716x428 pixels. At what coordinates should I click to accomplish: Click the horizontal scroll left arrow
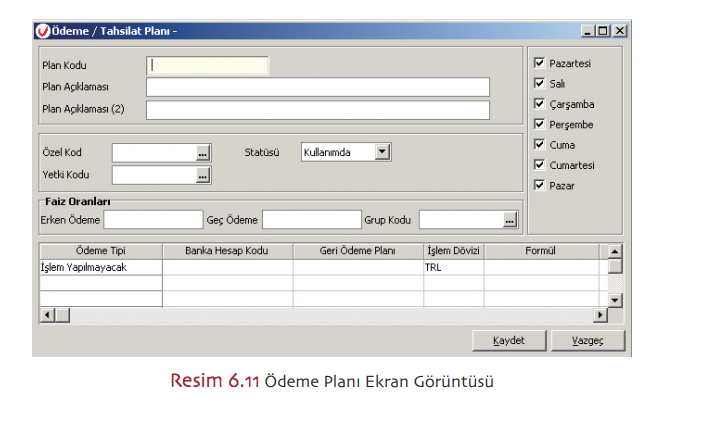tap(46, 315)
